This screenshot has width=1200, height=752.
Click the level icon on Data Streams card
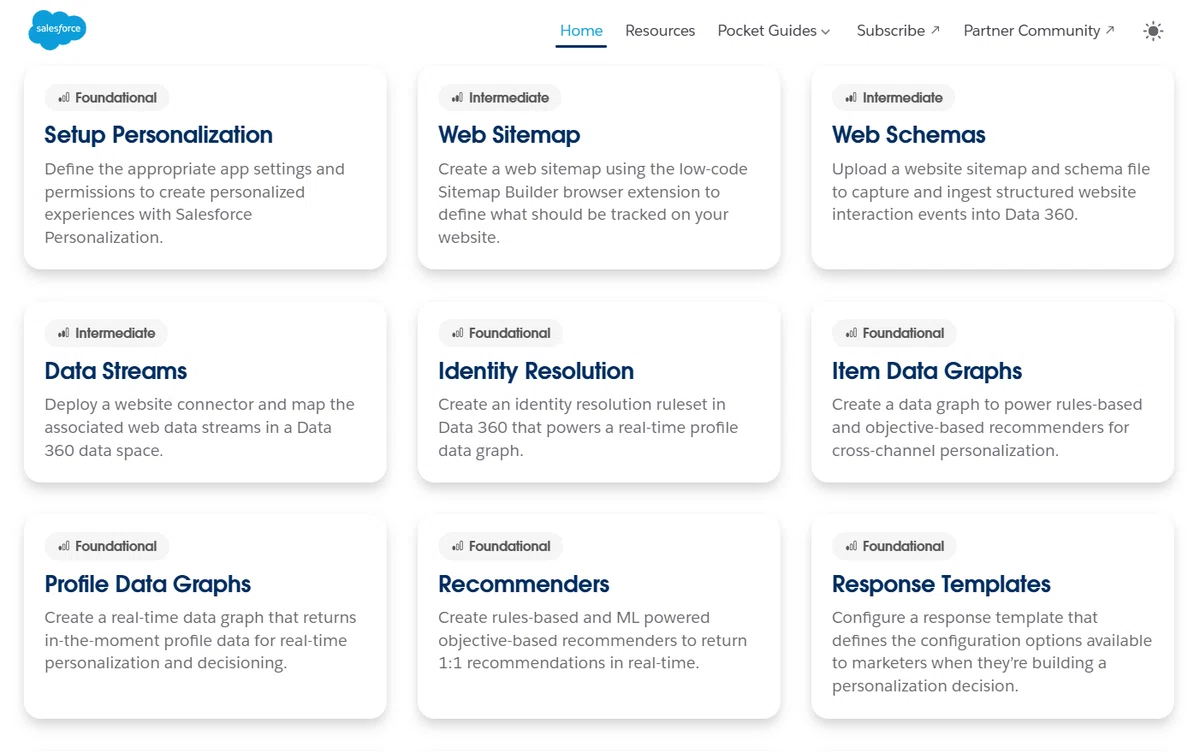point(64,333)
